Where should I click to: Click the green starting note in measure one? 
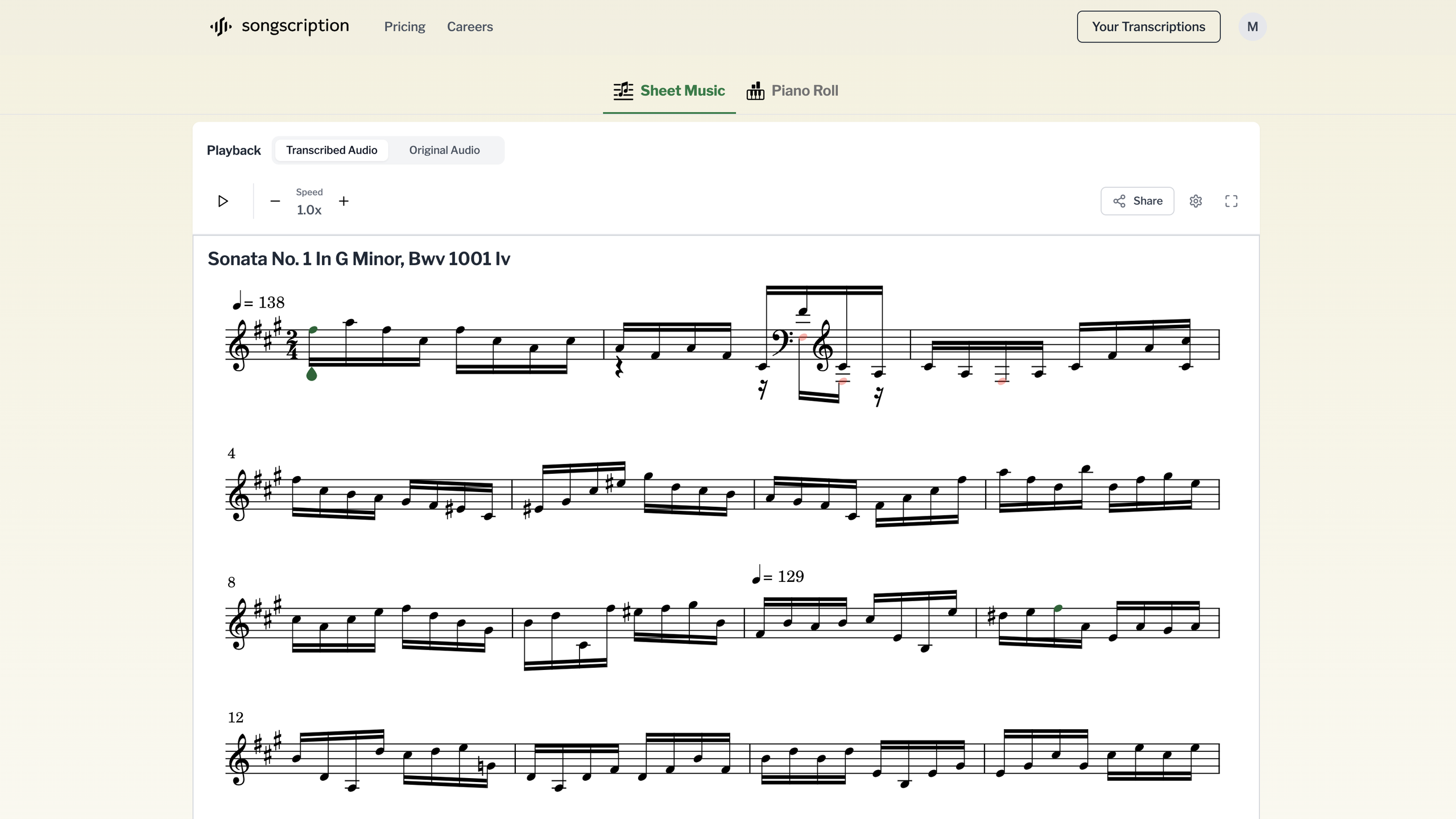312,329
